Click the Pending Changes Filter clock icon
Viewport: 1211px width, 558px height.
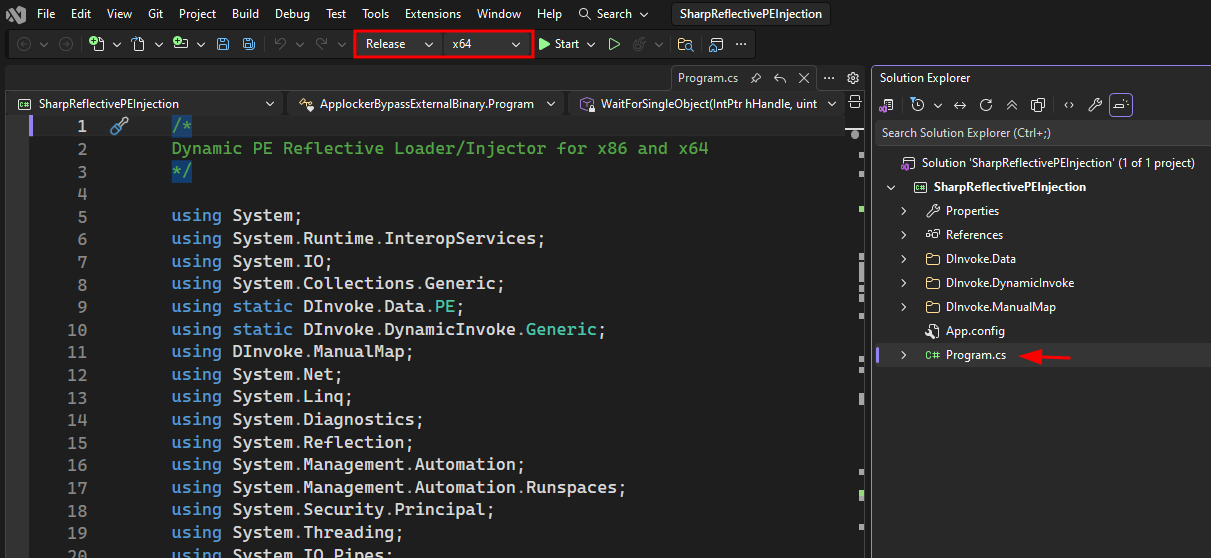[918, 105]
